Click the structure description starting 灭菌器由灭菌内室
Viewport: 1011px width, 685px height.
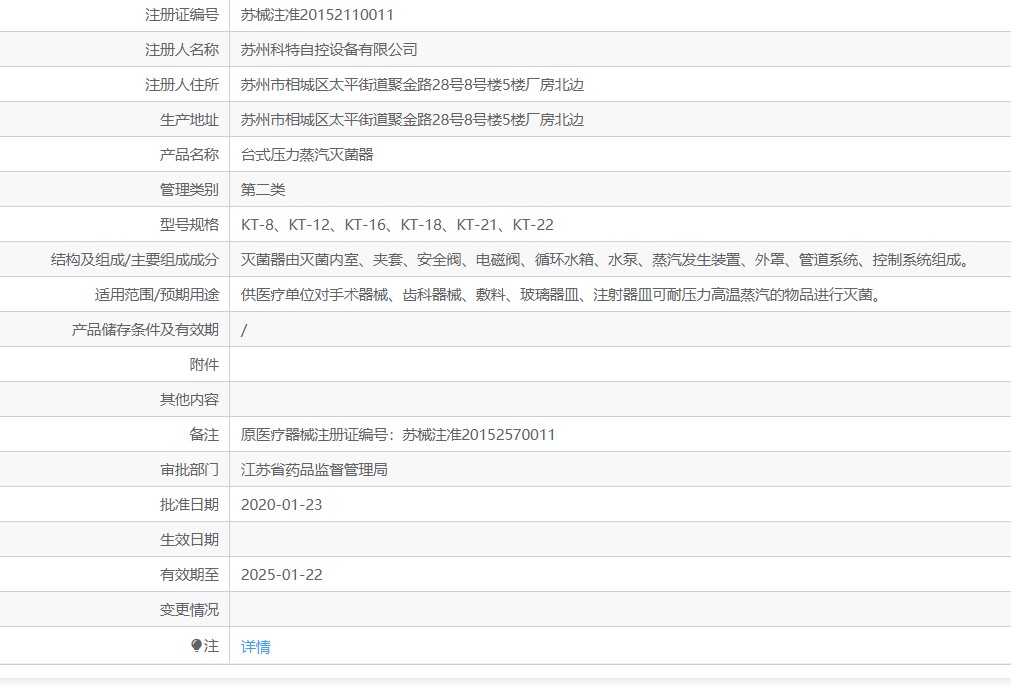(605, 259)
